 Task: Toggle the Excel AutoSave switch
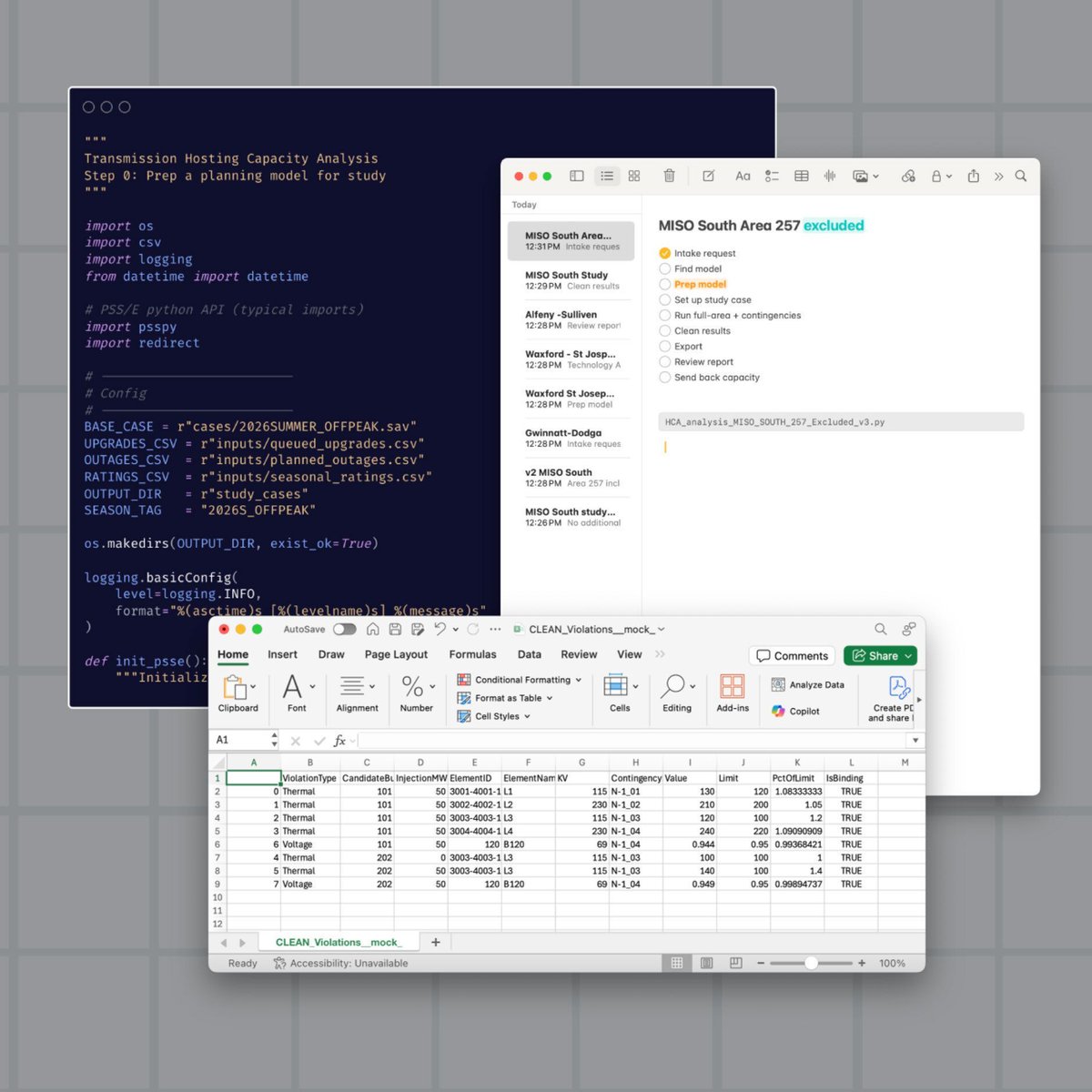click(344, 629)
